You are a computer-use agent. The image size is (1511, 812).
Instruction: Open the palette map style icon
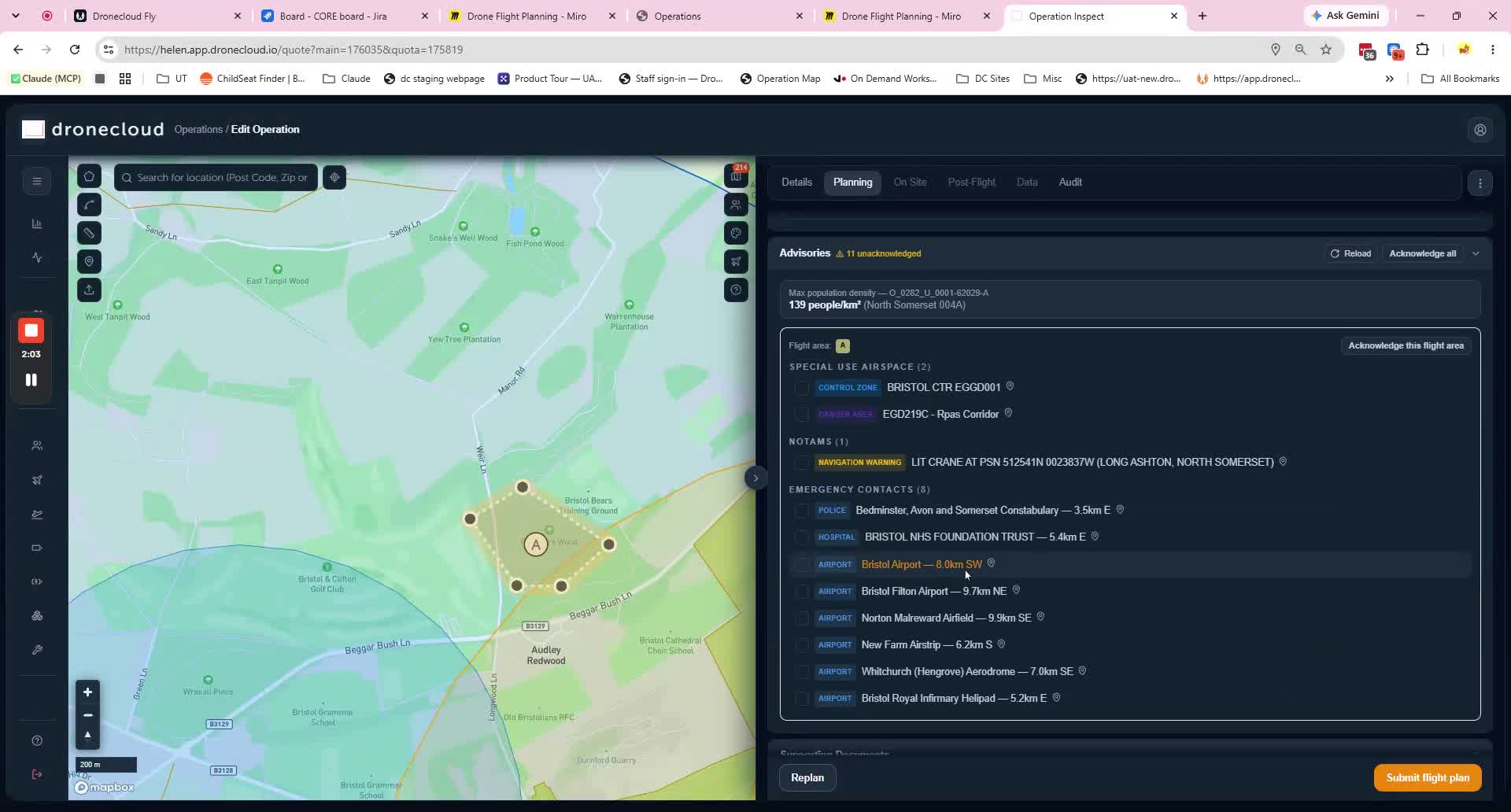pyautogui.click(x=736, y=233)
